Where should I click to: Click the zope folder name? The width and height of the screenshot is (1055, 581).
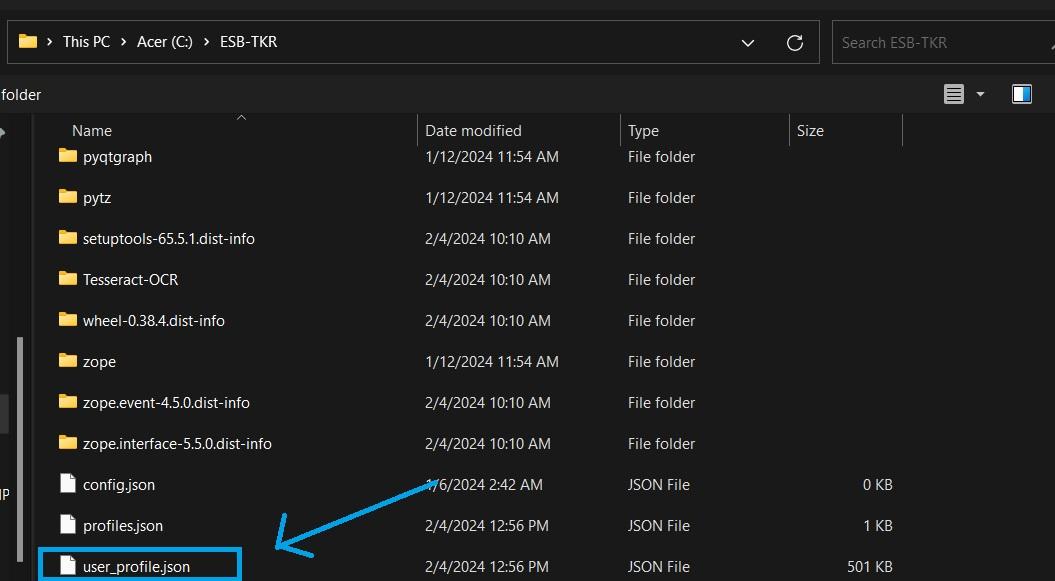[x=99, y=362]
